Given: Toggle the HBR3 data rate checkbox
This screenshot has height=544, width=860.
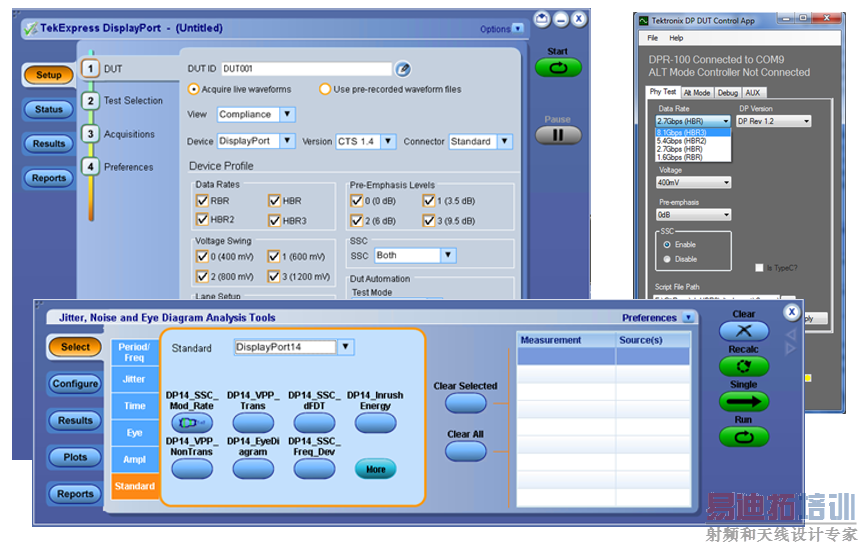Looking at the screenshot, I should [274, 220].
